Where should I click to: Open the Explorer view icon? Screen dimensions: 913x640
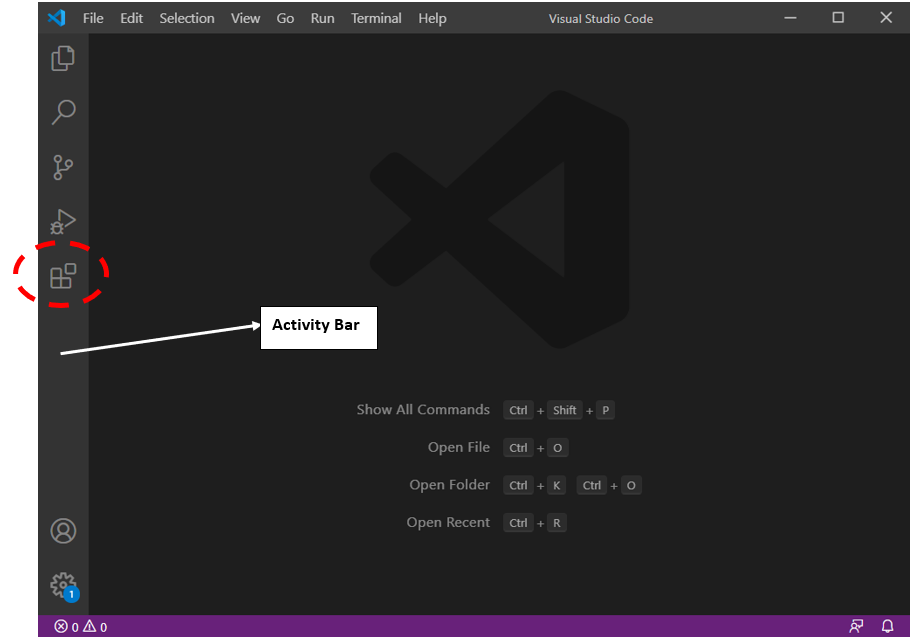pyautogui.click(x=62, y=59)
